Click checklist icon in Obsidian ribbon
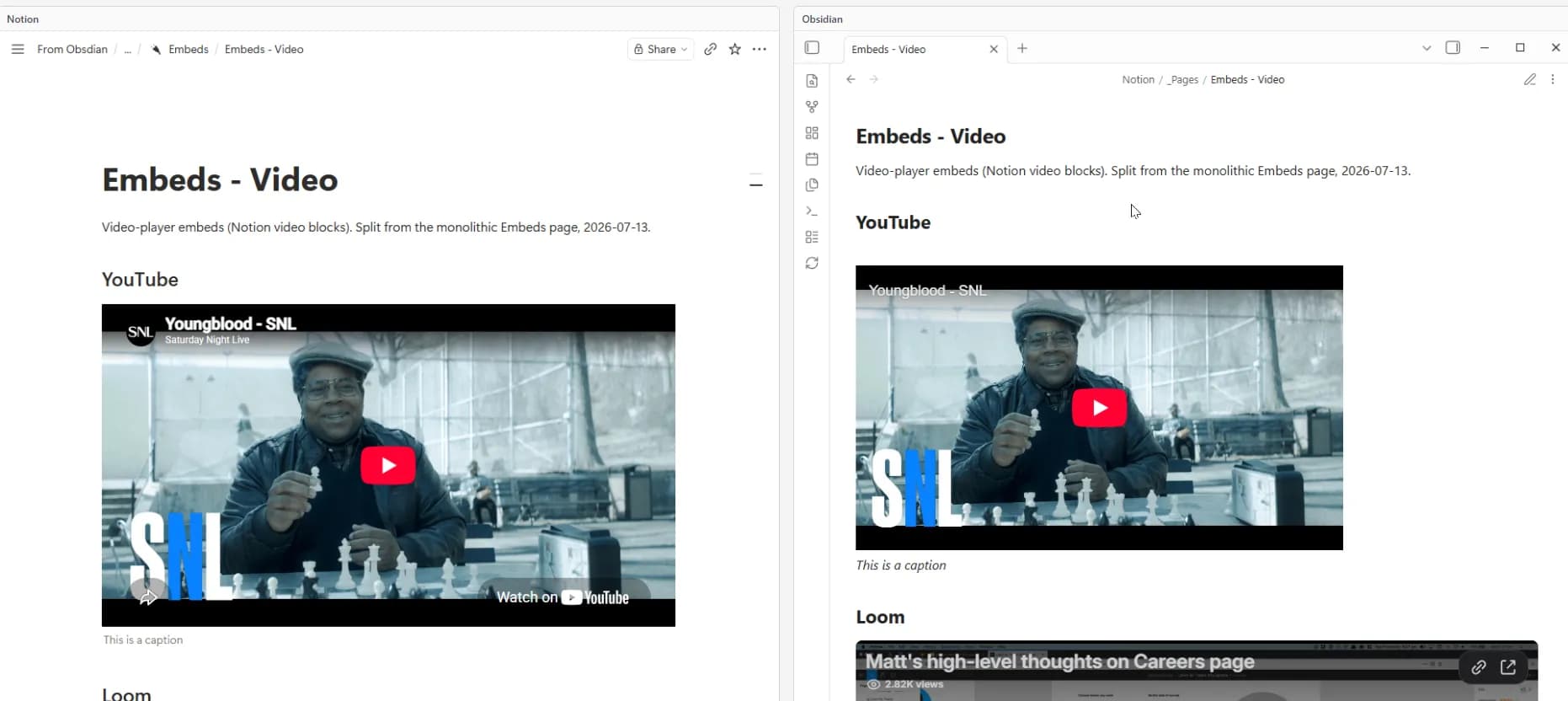1568x701 pixels. [812, 238]
